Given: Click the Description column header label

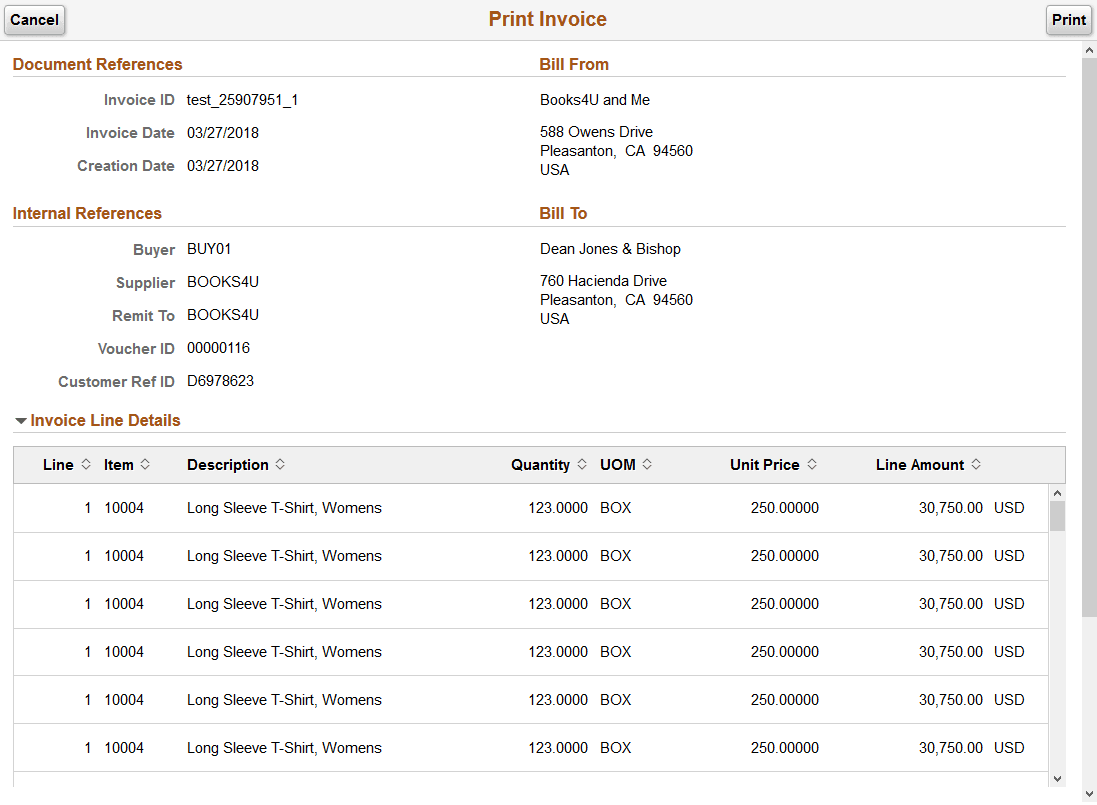Looking at the screenshot, I should [228, 464].
